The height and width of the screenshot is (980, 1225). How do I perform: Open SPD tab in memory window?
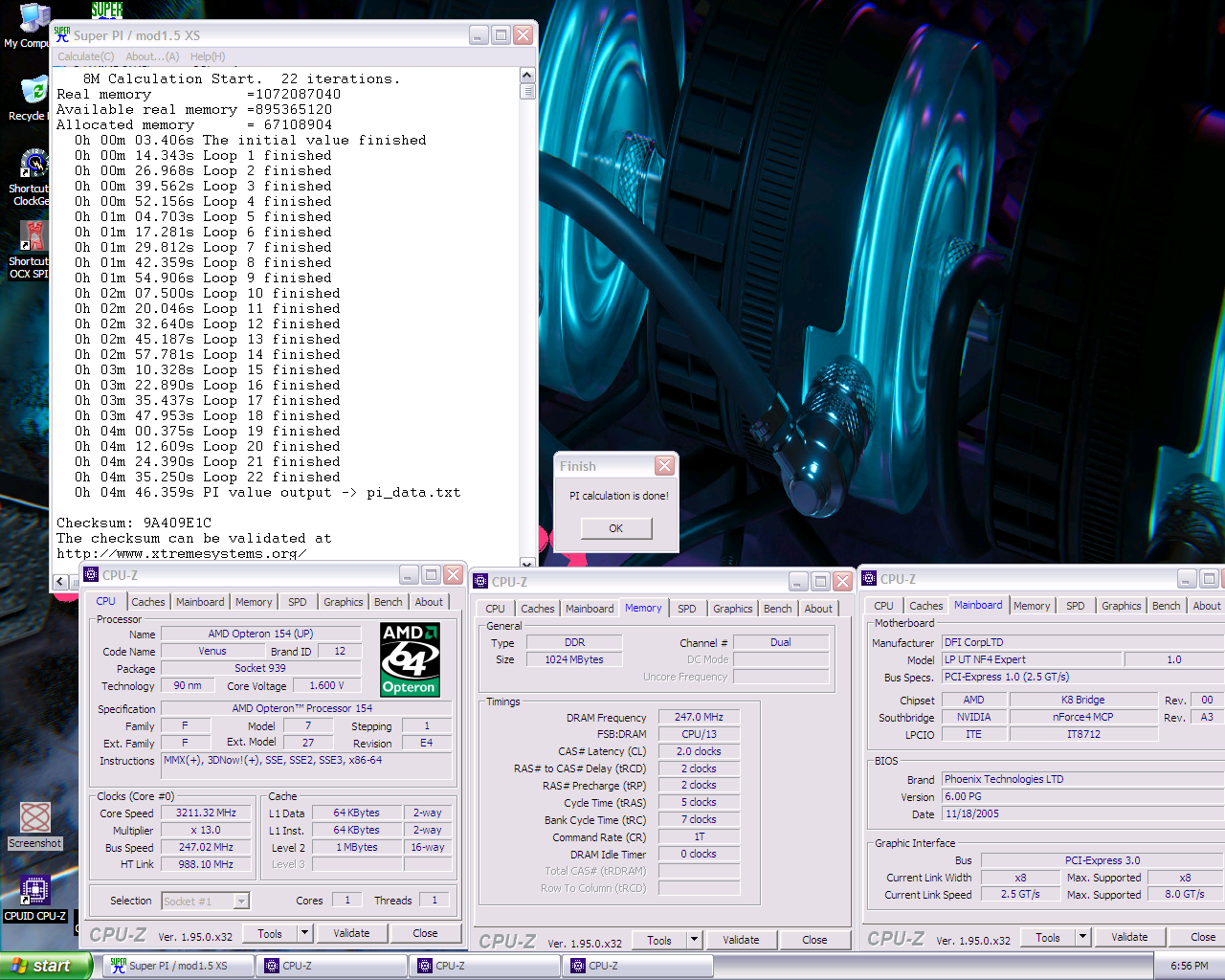point(687,609)
